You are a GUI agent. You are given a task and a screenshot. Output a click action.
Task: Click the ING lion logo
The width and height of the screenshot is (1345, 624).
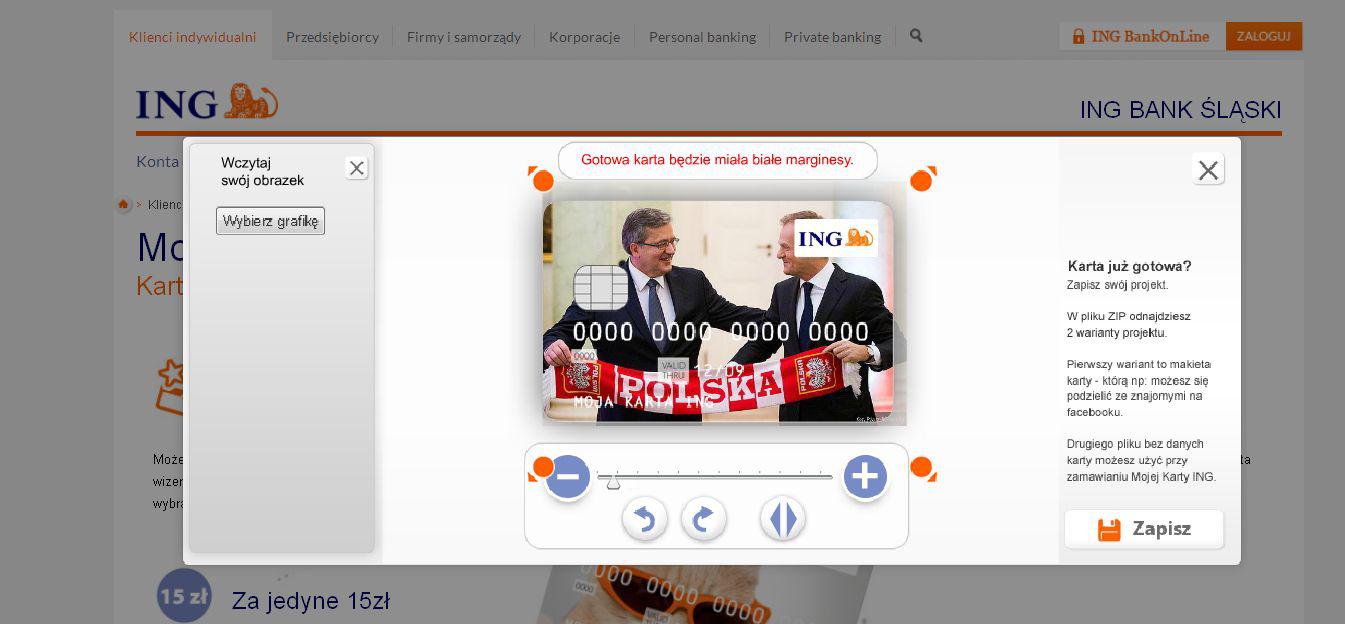tap(207, 103)
